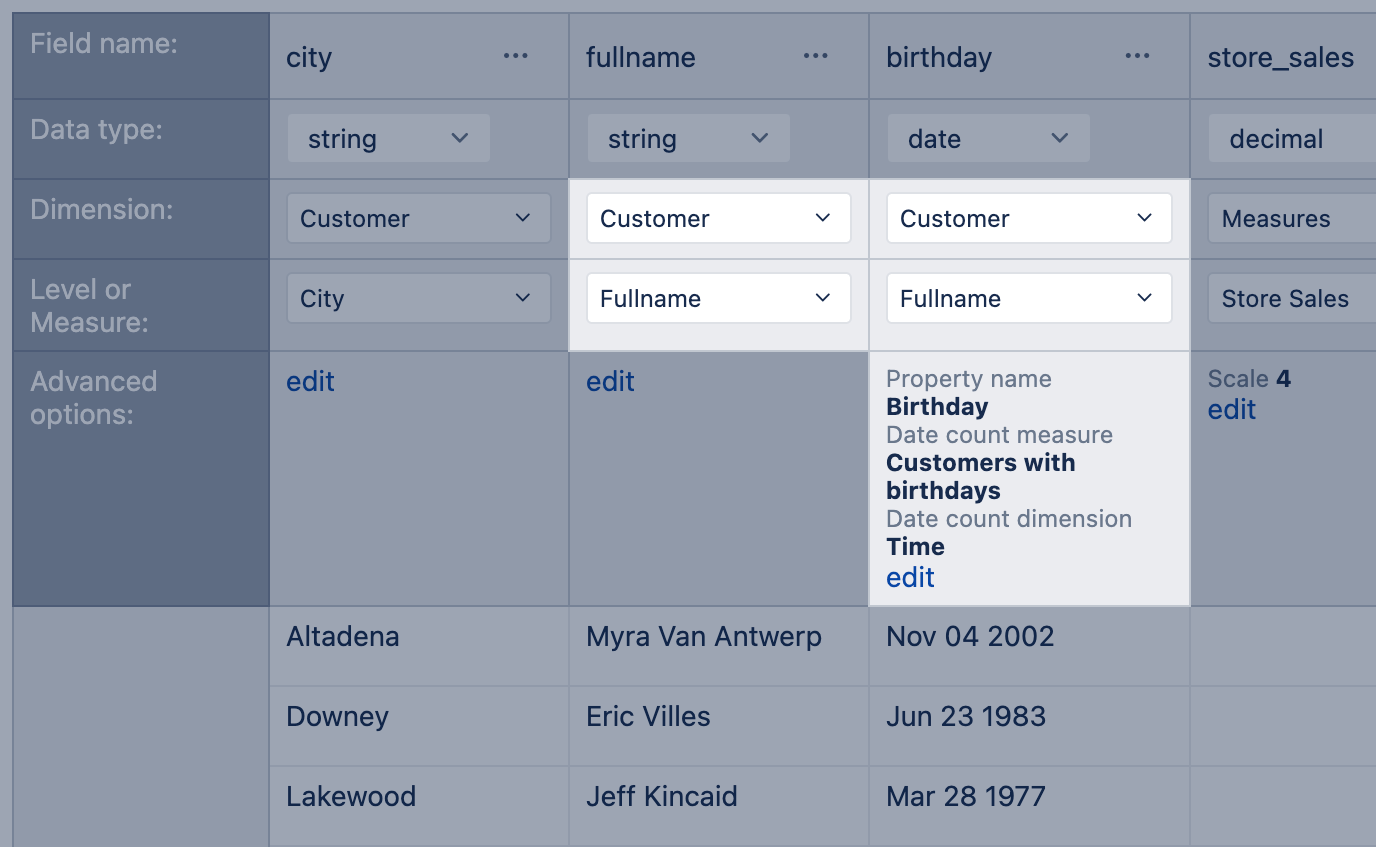1376x847 pixels.
Task: Open the birthday column options ellipsis
Action: tap(1137, 56)
